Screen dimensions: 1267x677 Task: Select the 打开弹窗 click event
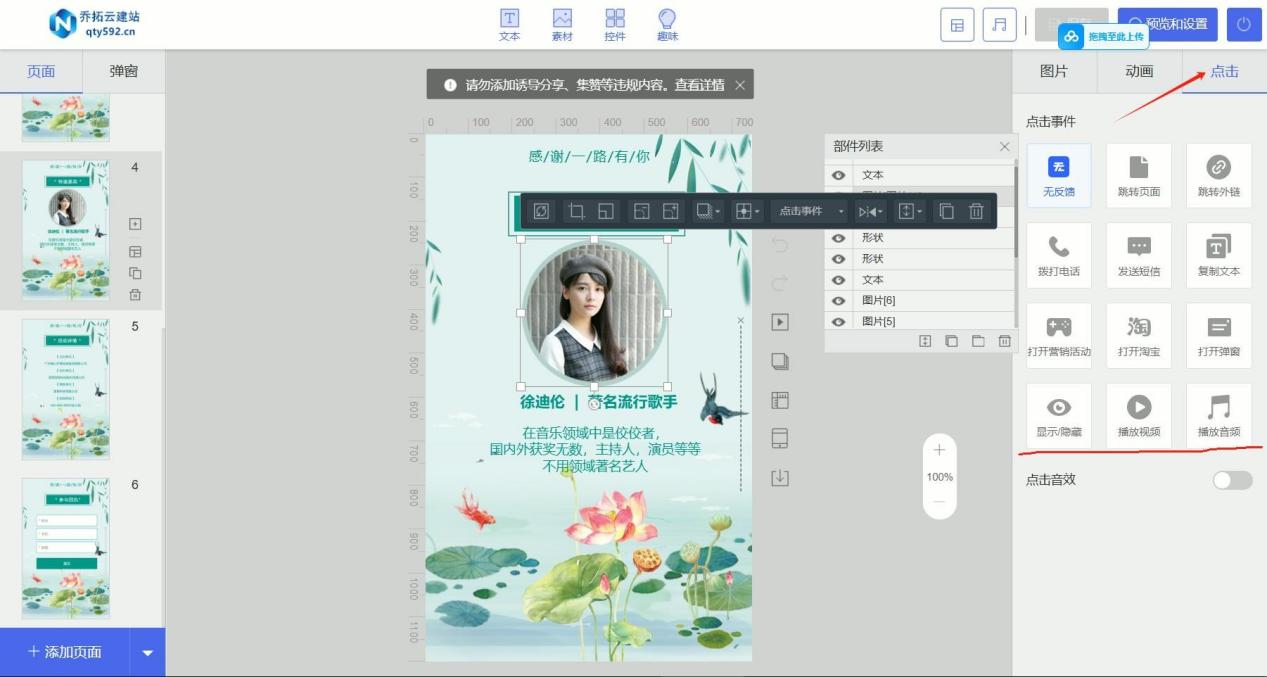pyautogui.click(x=1219, y=336)
